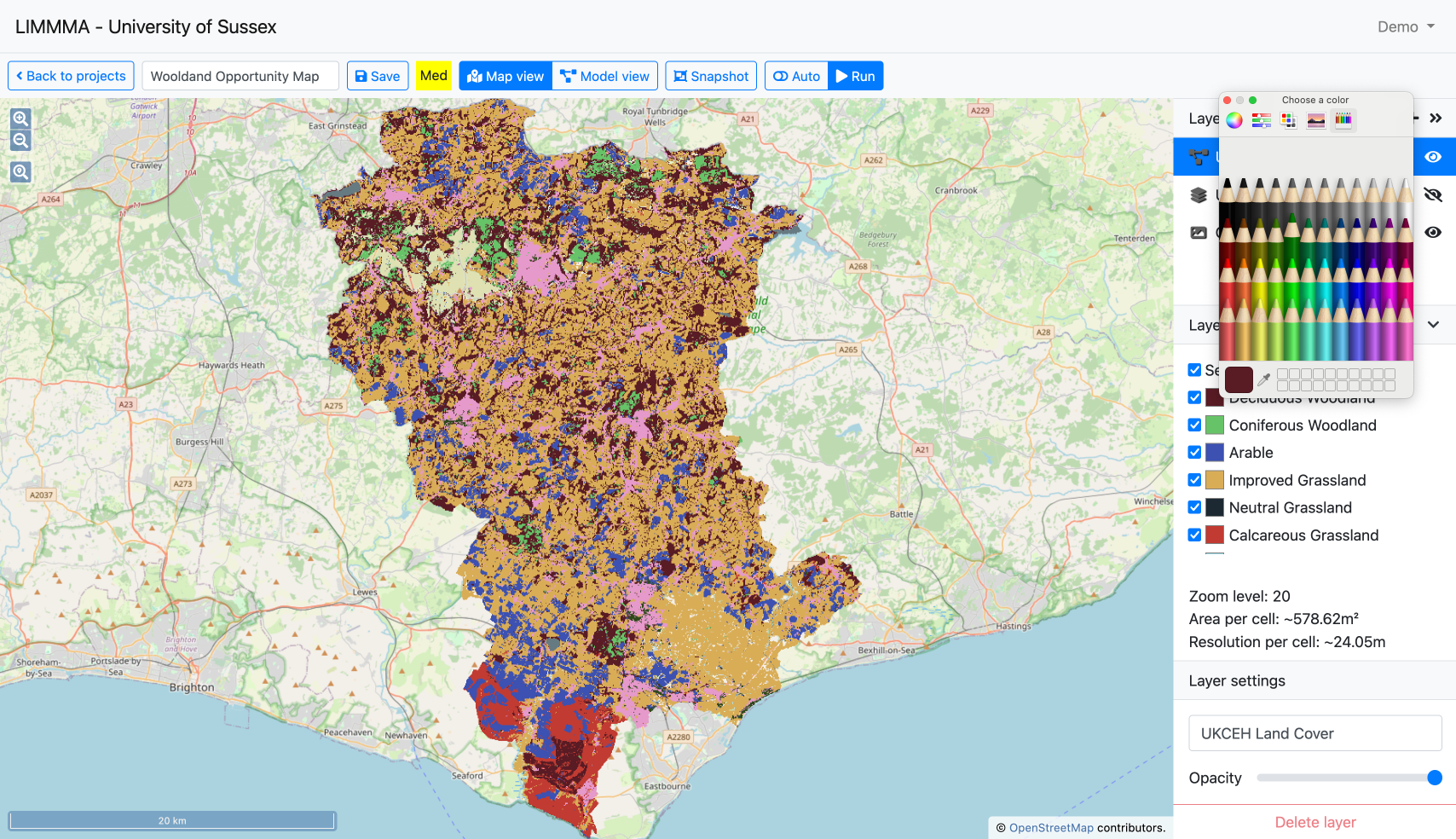This screenshot has height=839, width=1456.
Task: Zoom in on the map
Action: pyautogui.click(x=20, y=119)
